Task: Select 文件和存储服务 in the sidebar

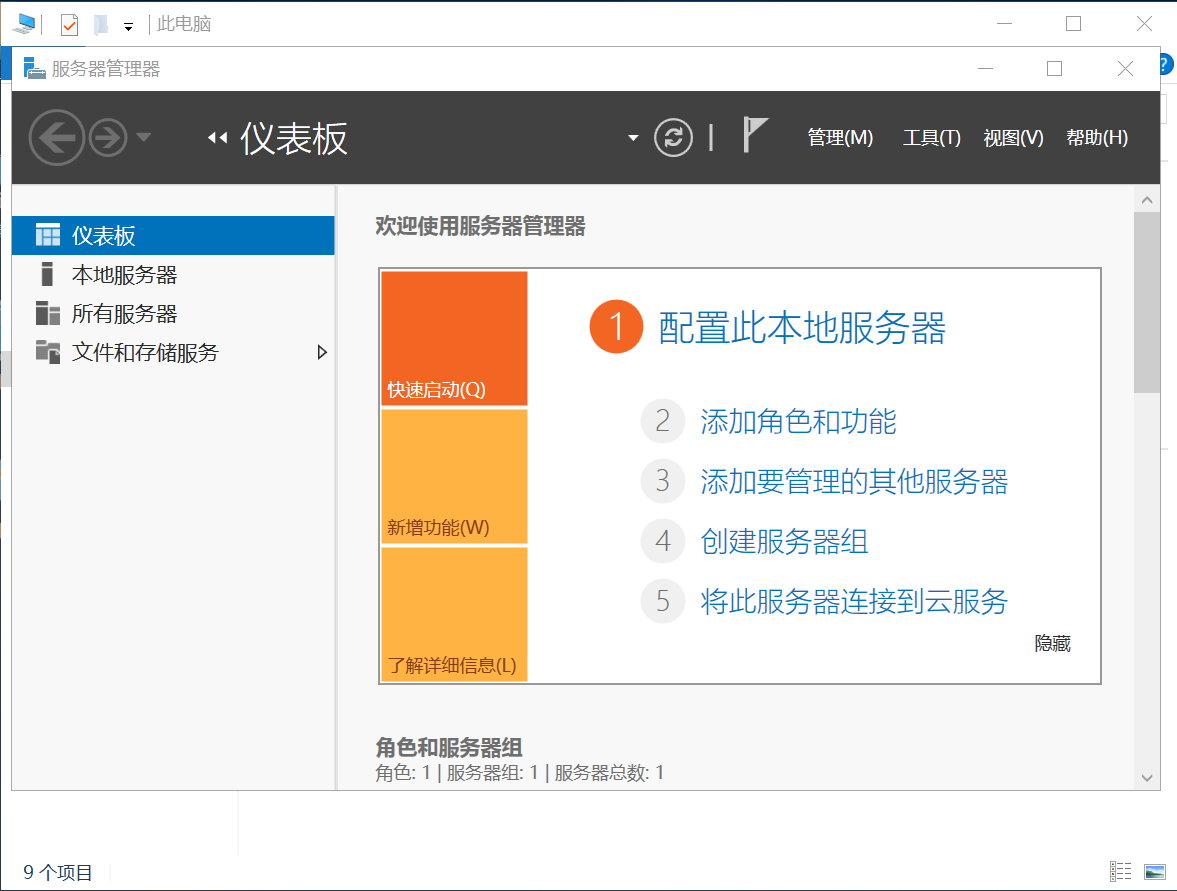Action: coord(173,352)
